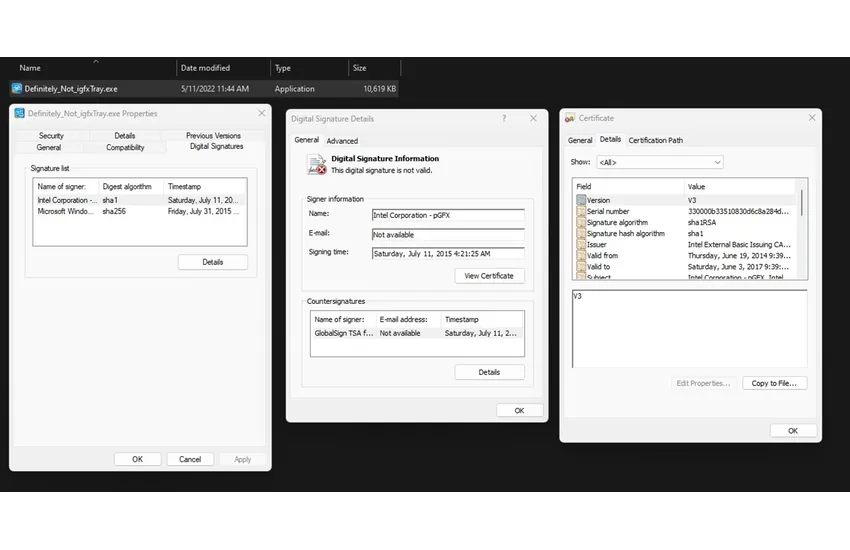Open the Certification Path tab

655,140
